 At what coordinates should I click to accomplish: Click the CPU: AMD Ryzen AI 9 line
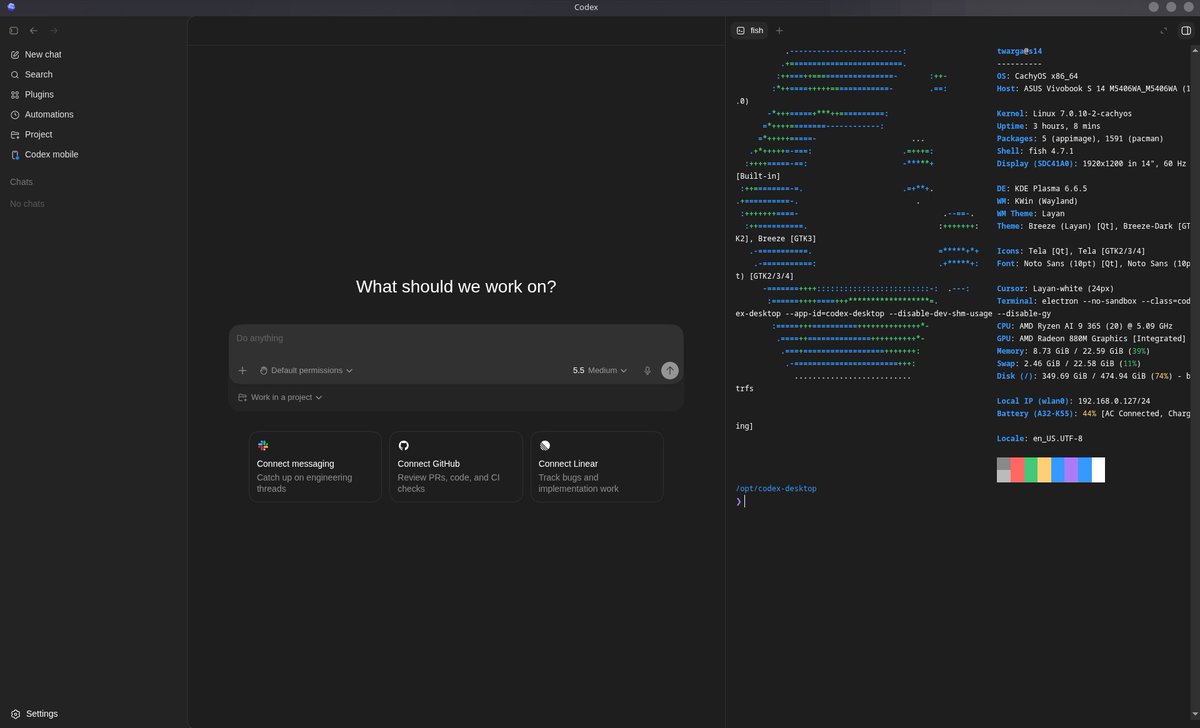coord(1085,327)
